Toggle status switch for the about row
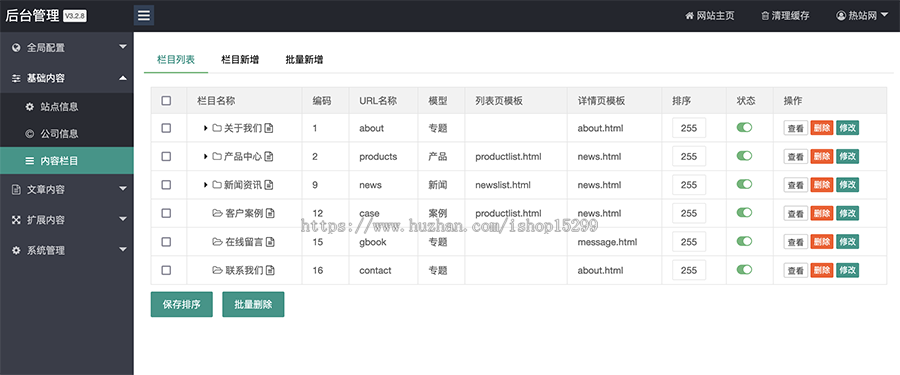Viewport: 900px width, 375px height. coord(744,127)
